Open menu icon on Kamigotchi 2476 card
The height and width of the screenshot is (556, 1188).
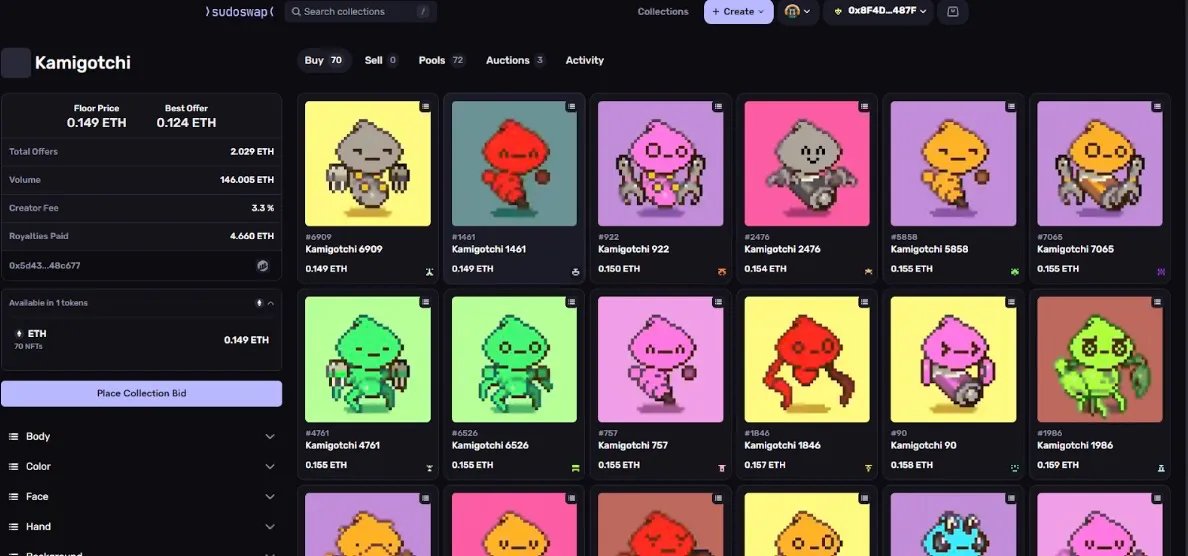(x=864, y=107)
